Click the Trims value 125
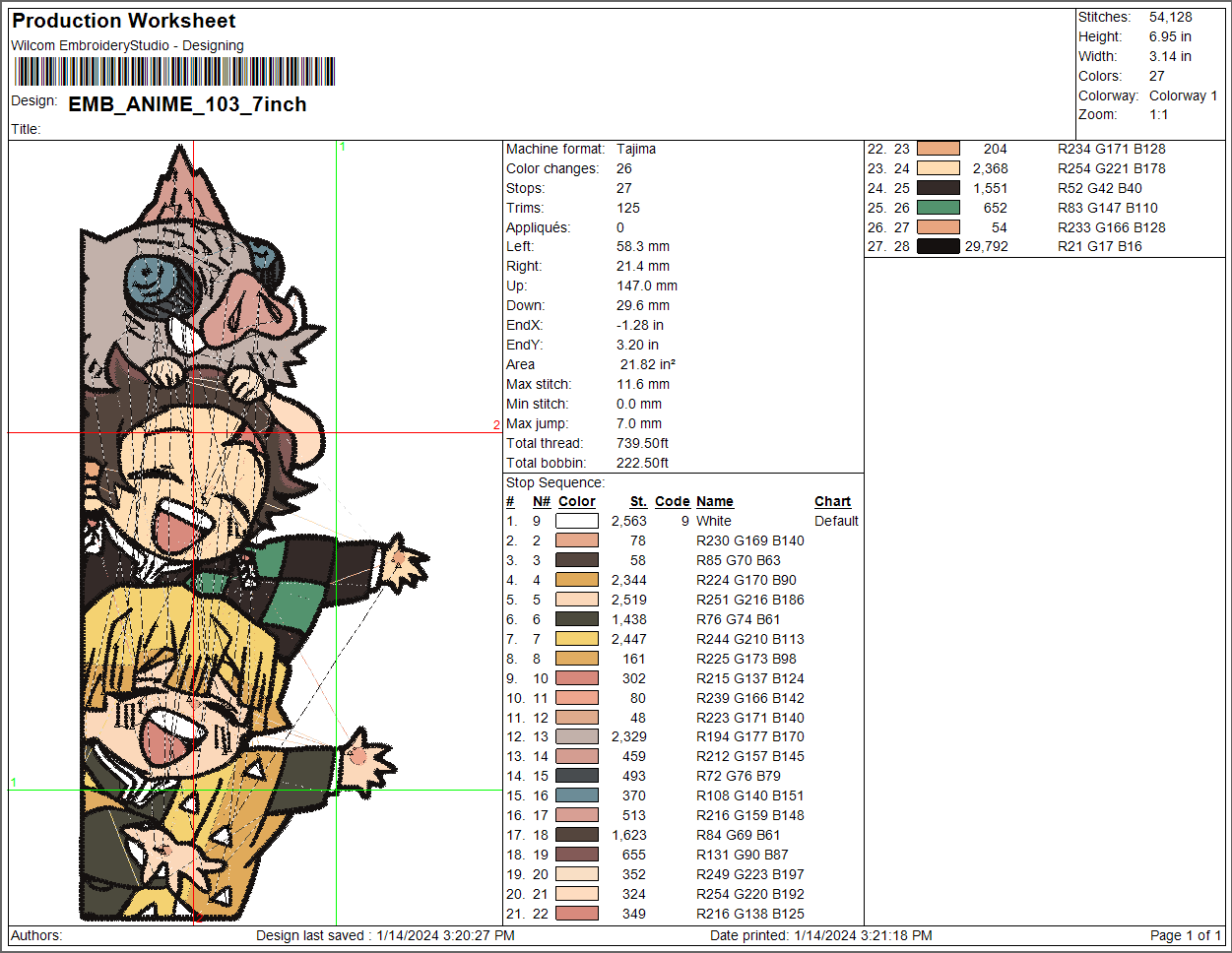1232x953 pixels. point(628,208)
